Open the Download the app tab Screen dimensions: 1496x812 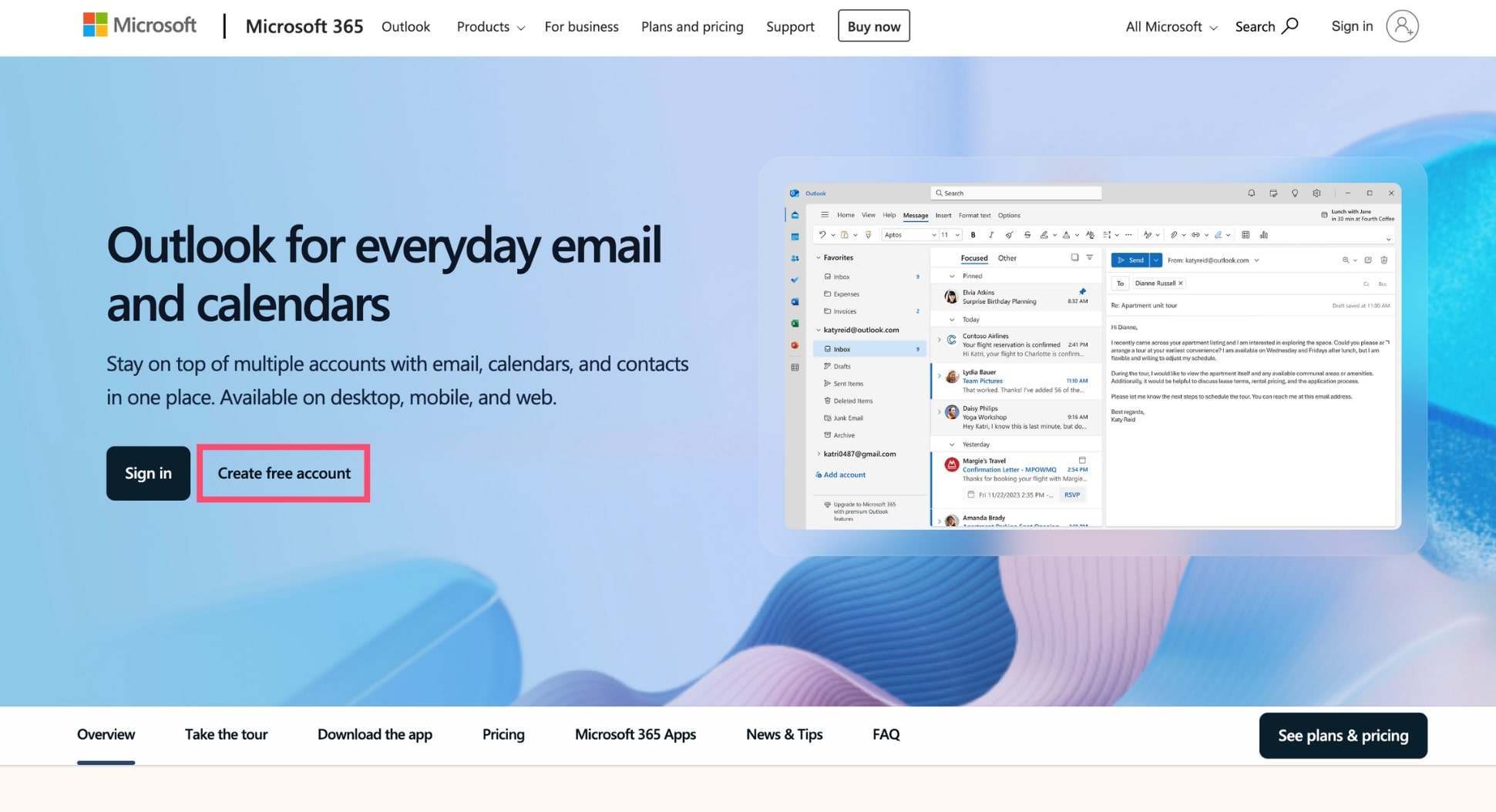(375, 734)
